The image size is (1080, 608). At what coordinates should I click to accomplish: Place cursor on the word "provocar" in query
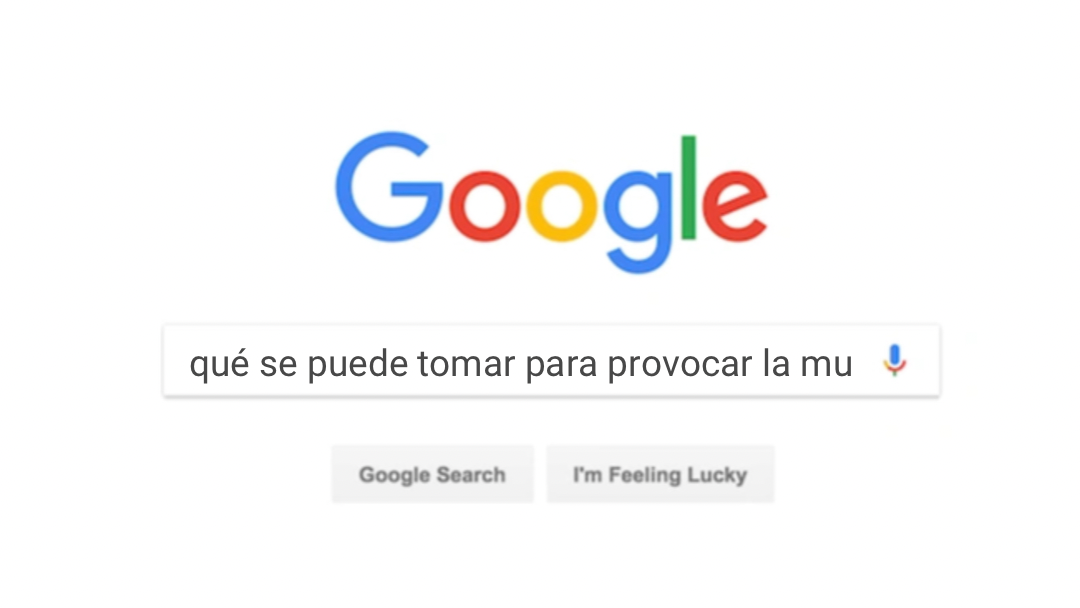pos(680,366)
